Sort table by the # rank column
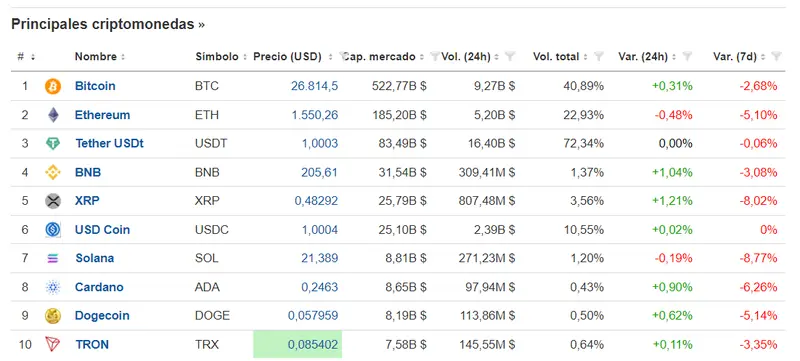This screenshot has width=800, height=361. pos(27,57)
